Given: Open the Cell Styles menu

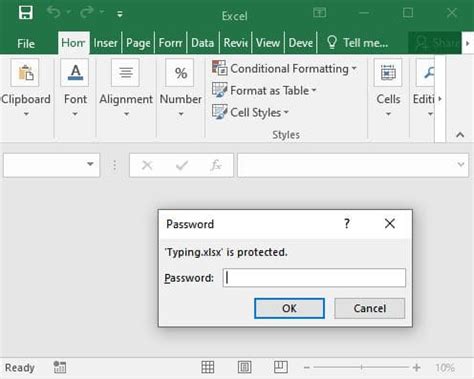Looking at the screenshot, I should (250, 112).
